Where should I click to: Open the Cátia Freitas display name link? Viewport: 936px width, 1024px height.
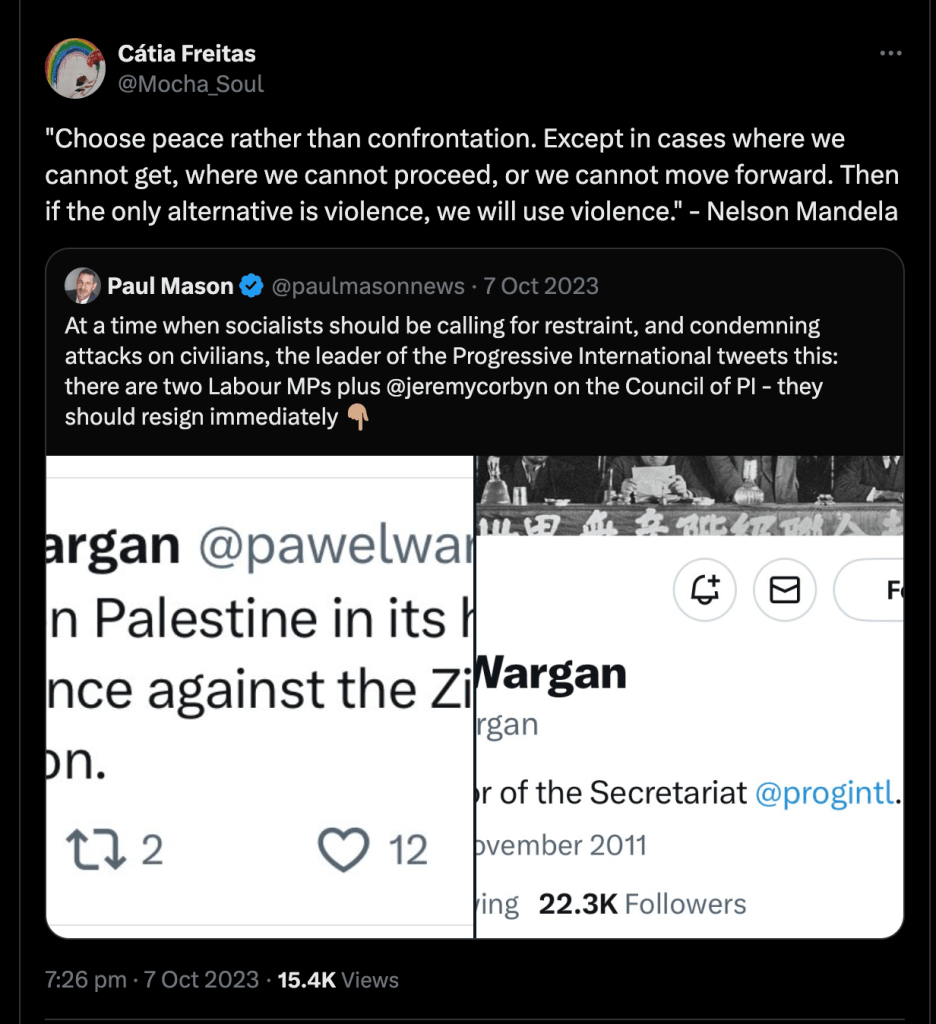186,54
